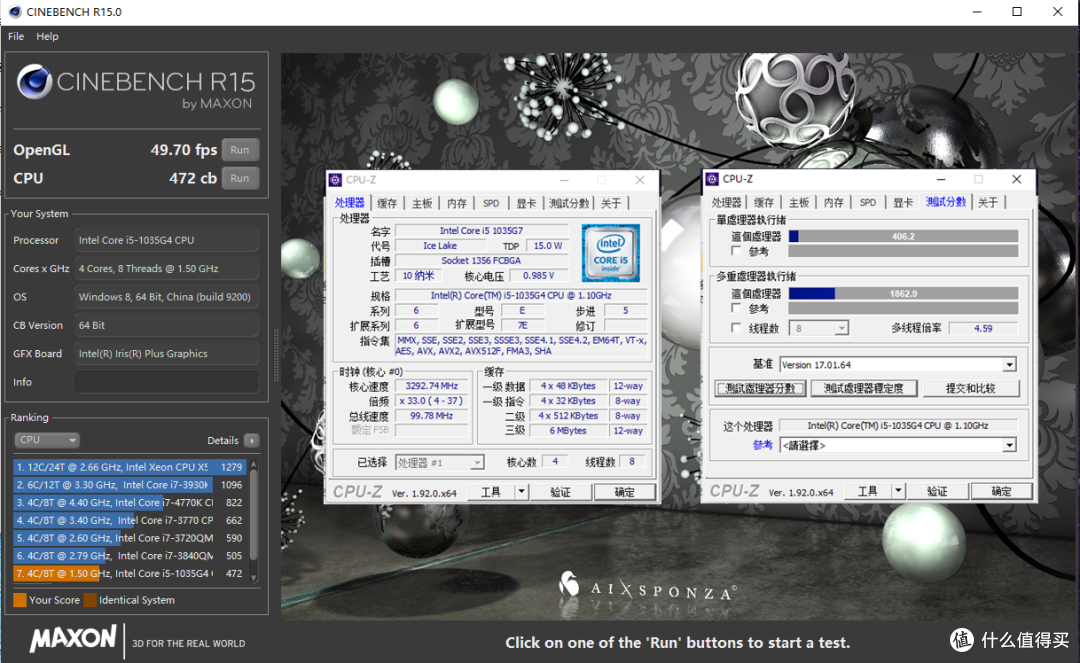
Task: Click 測試處理器穩定度 stress button
Action: tap(864, 388)
